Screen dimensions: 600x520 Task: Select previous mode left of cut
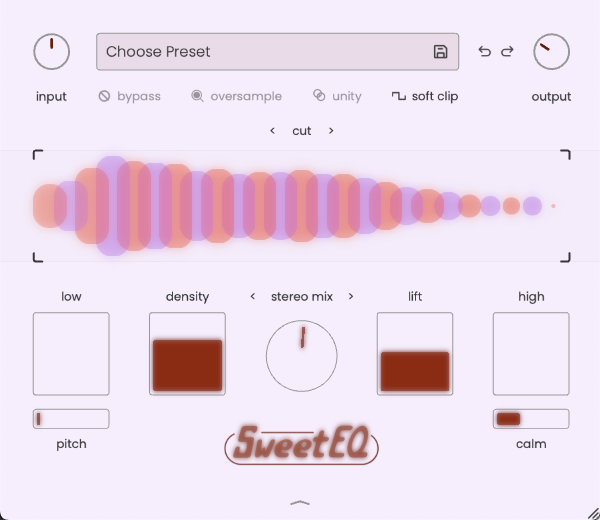tap(272, 131)
